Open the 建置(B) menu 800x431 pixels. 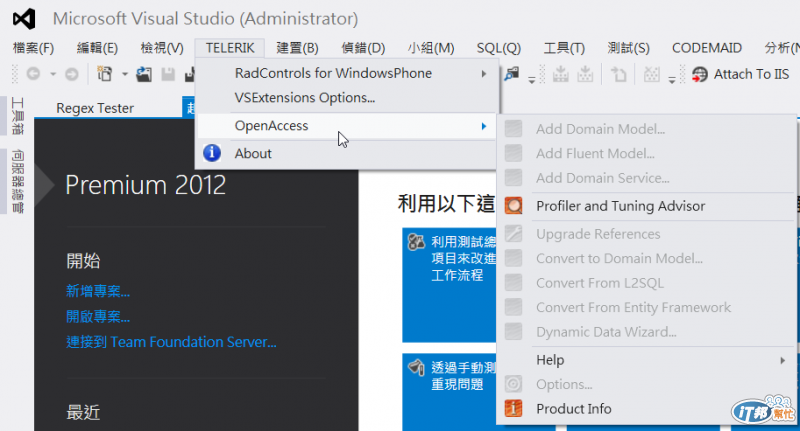coord(297,48)
